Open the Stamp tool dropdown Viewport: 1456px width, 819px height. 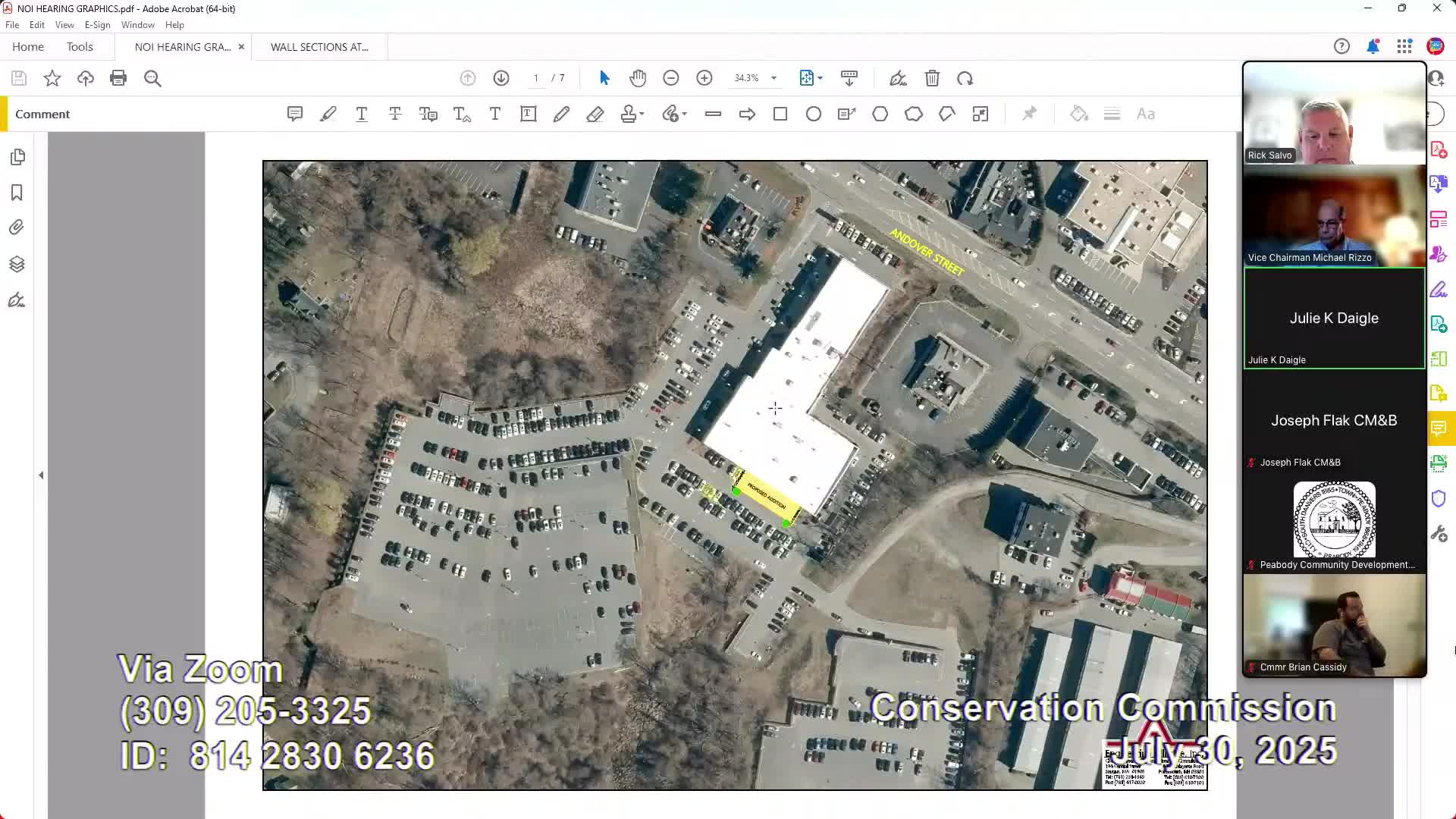632,115
